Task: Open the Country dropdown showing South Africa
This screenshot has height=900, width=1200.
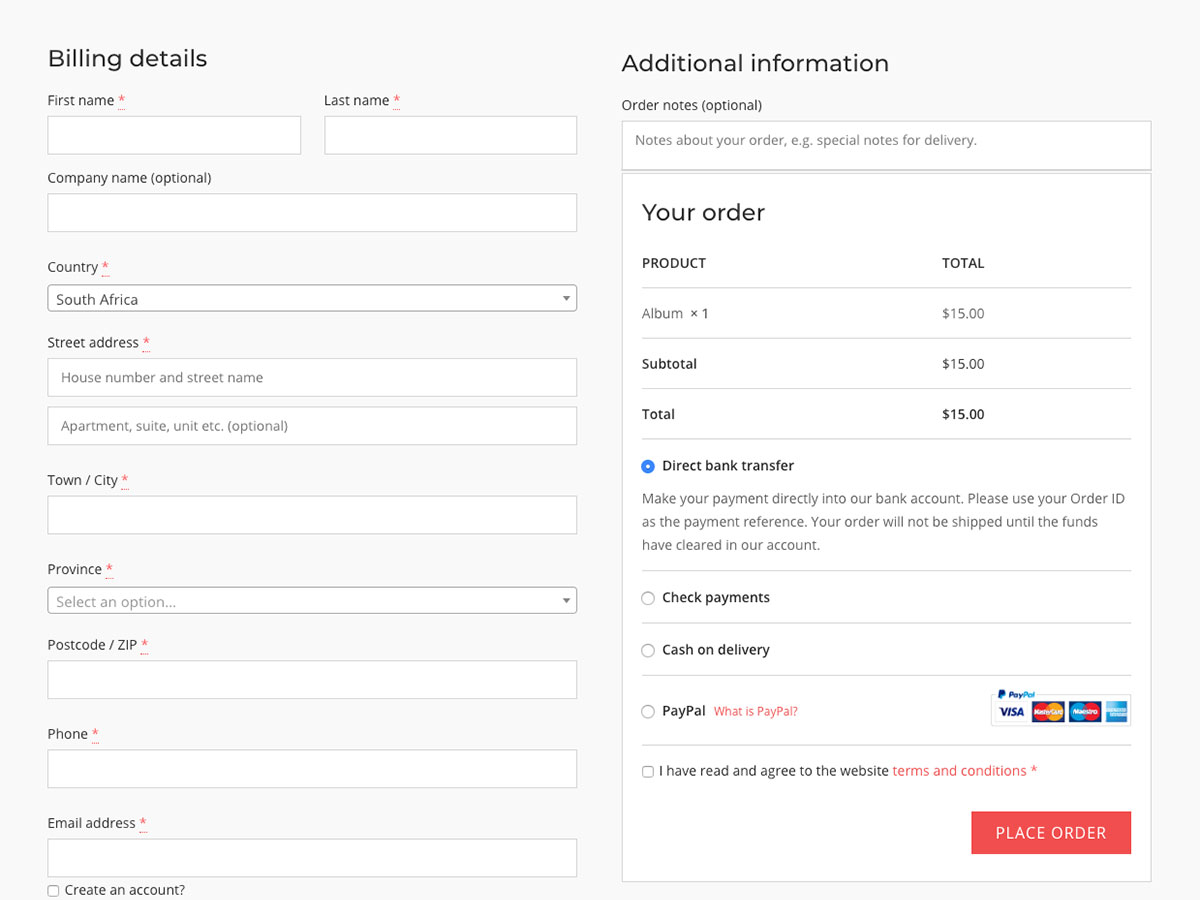Action: (312, 299)
